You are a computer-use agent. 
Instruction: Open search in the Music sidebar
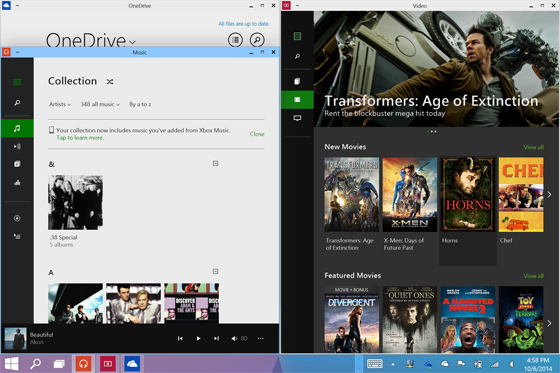(x=17, y=103)
